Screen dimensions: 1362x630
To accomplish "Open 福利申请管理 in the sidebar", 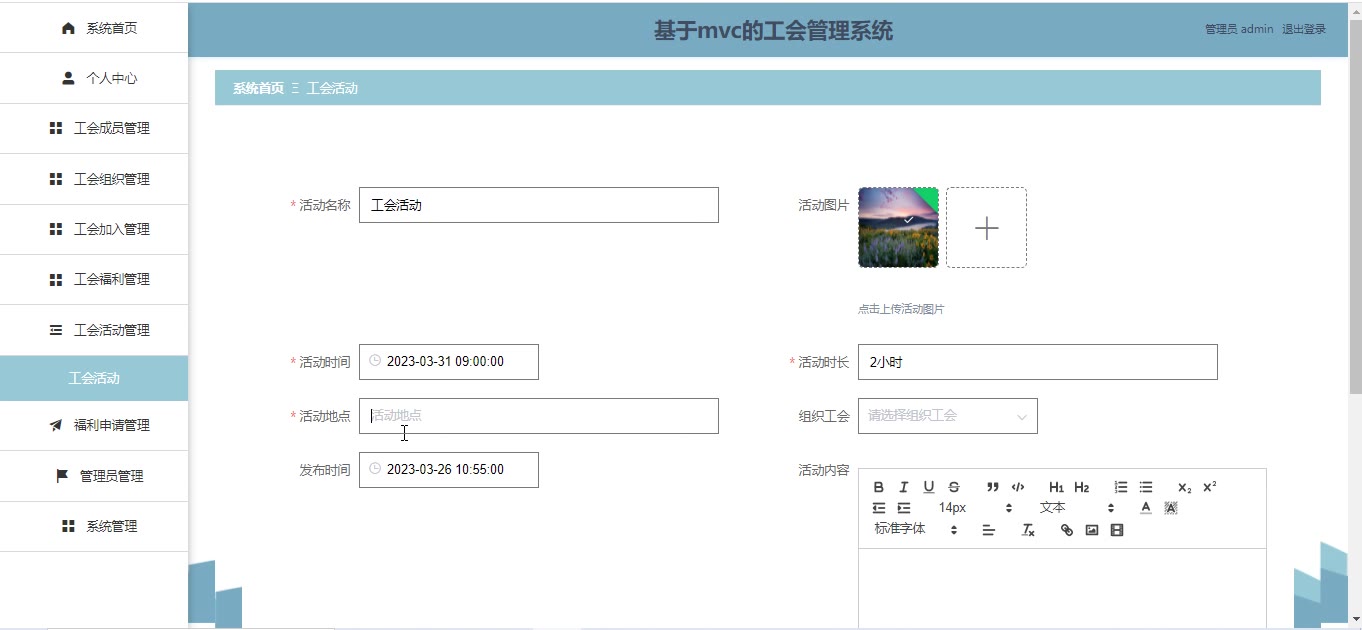I will coord(94,425).
